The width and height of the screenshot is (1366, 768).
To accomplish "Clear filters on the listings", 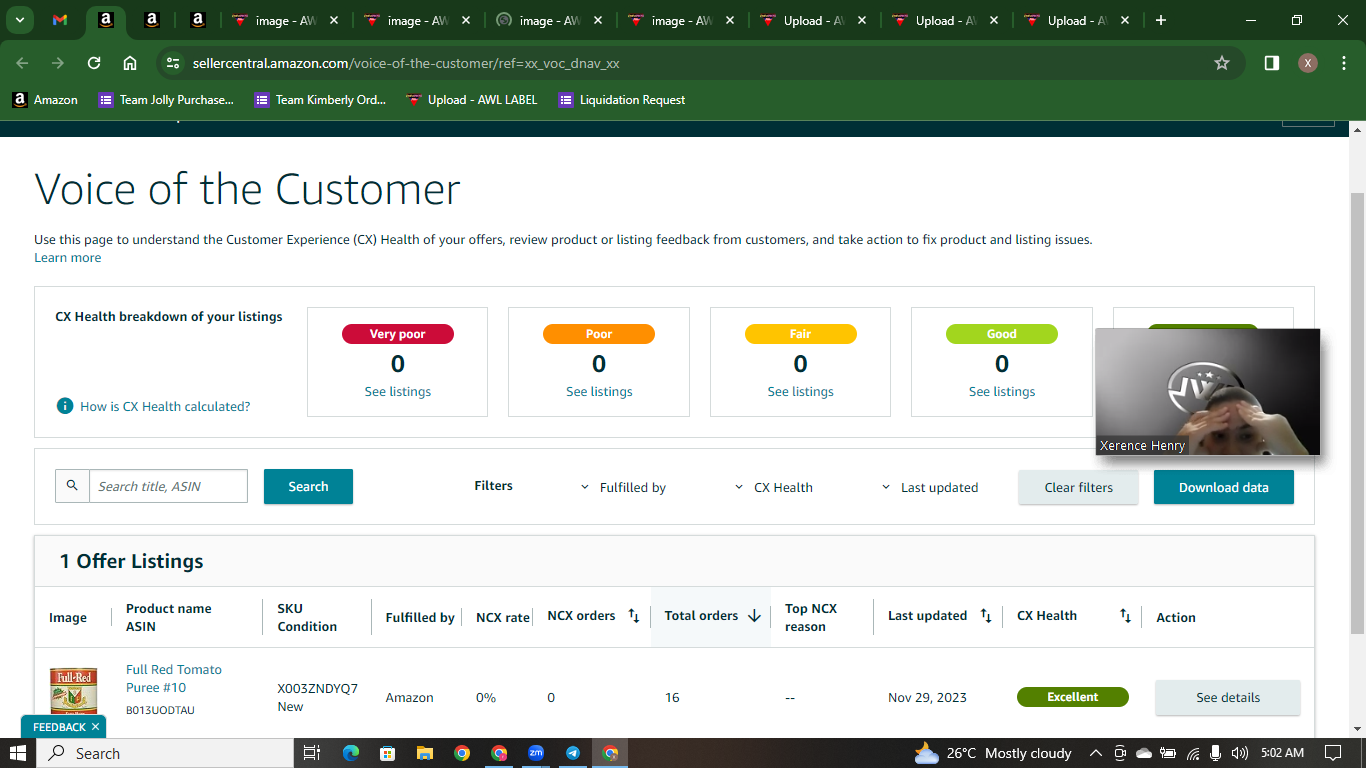I will (x=1078, y=487).
